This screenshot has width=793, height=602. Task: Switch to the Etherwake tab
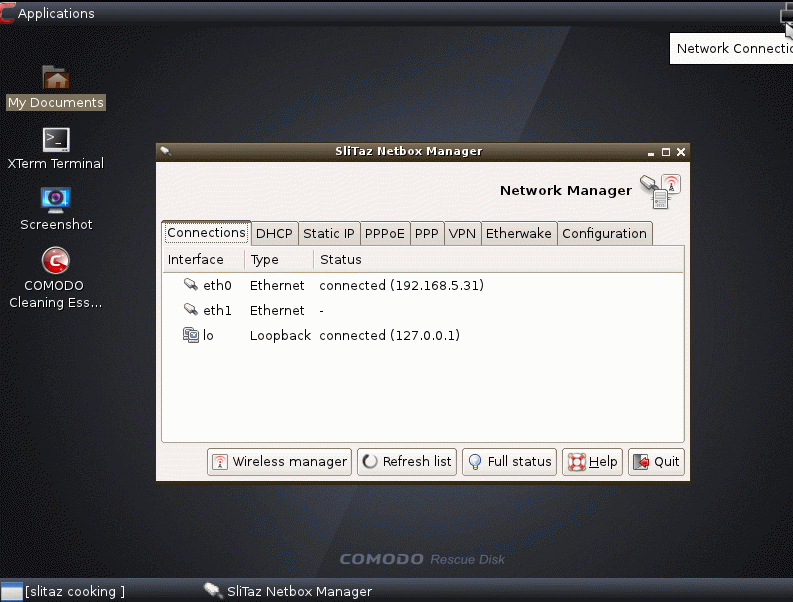coord(518,234)
